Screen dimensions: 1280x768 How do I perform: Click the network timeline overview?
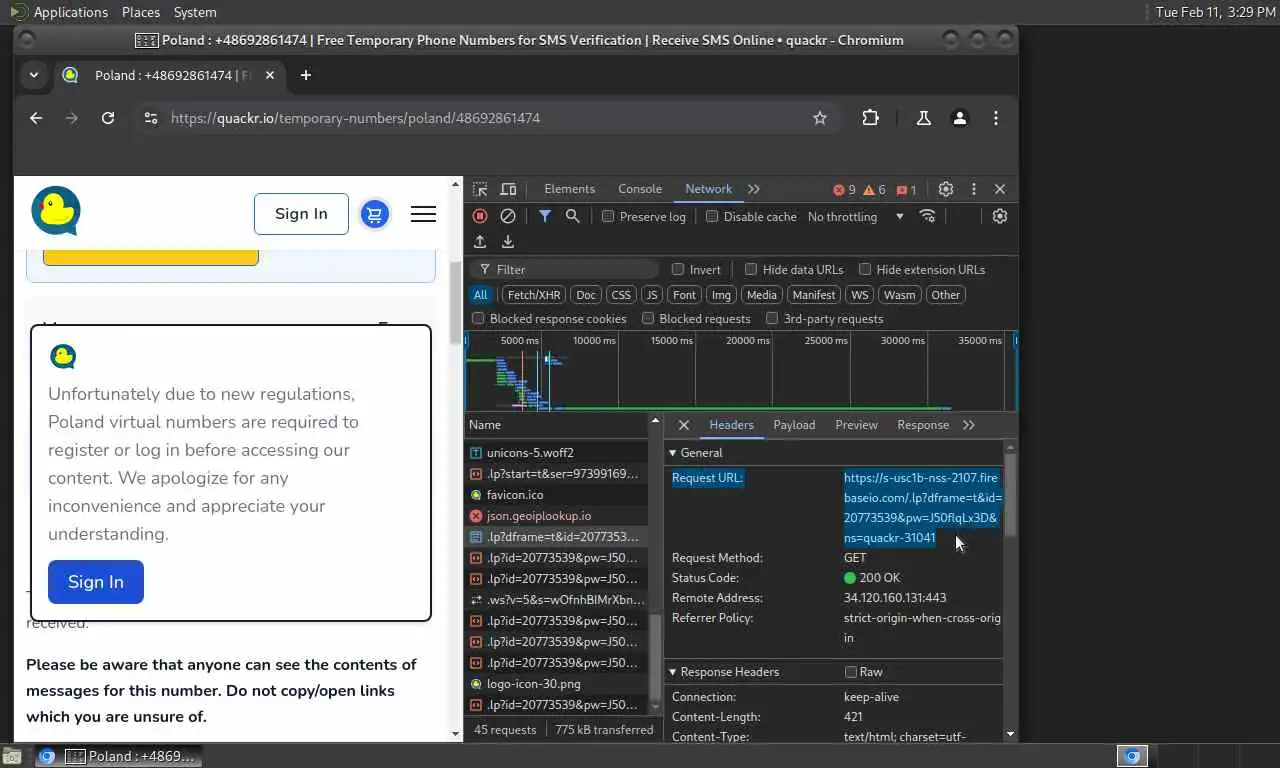(x=740, y=371)
